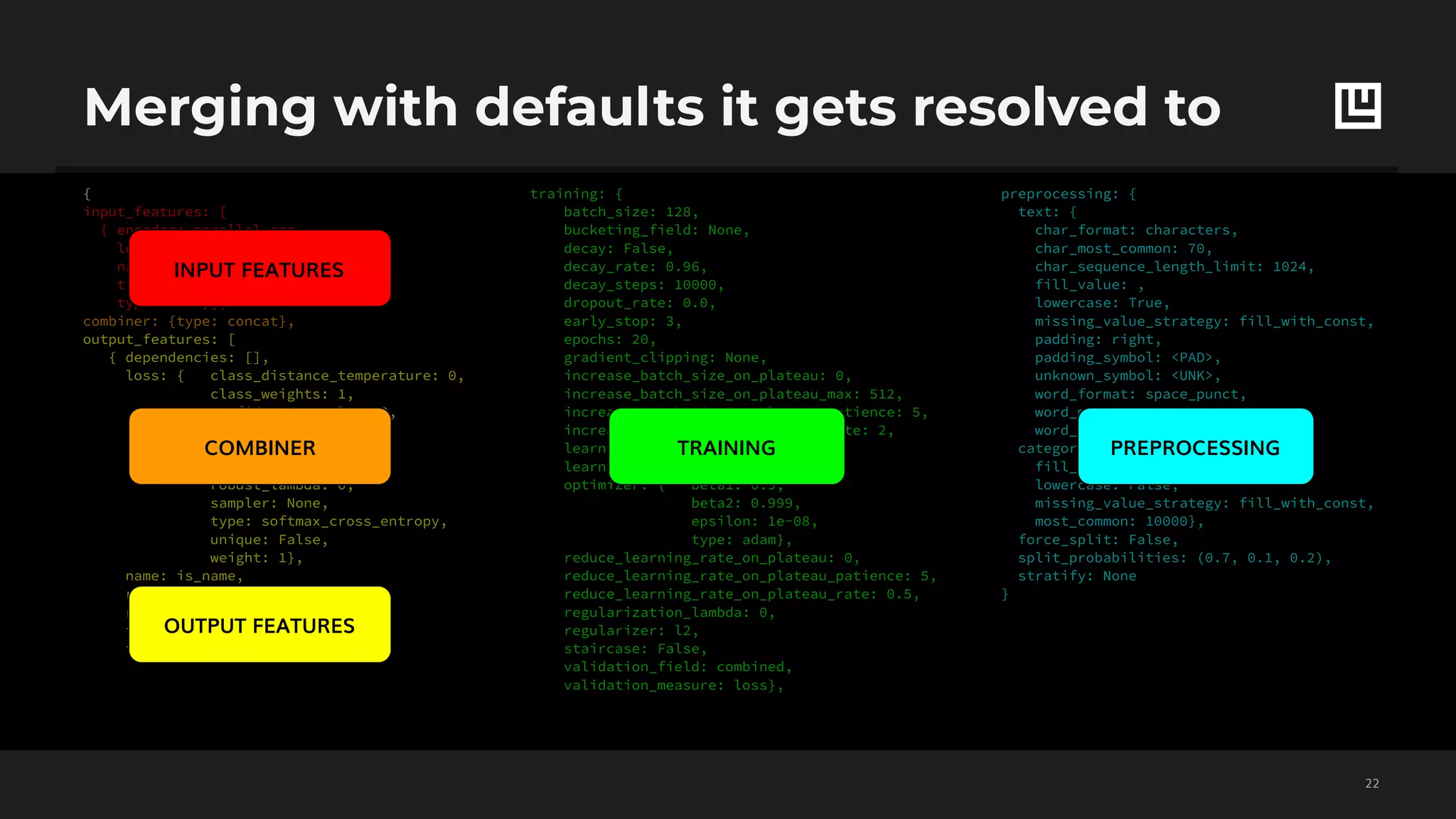This screenshot has width=1456, height=819.
Task: Click the type: softmax_cross_entropy line
Action: [328, 522]
